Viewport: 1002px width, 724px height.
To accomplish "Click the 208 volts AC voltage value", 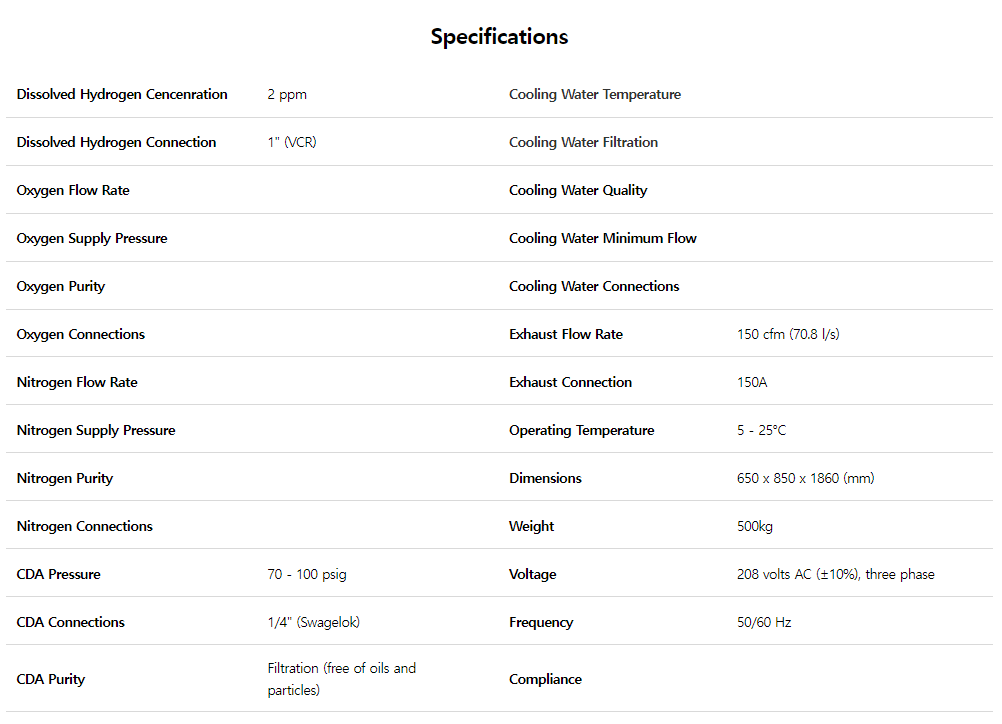I will pos(835,574).
